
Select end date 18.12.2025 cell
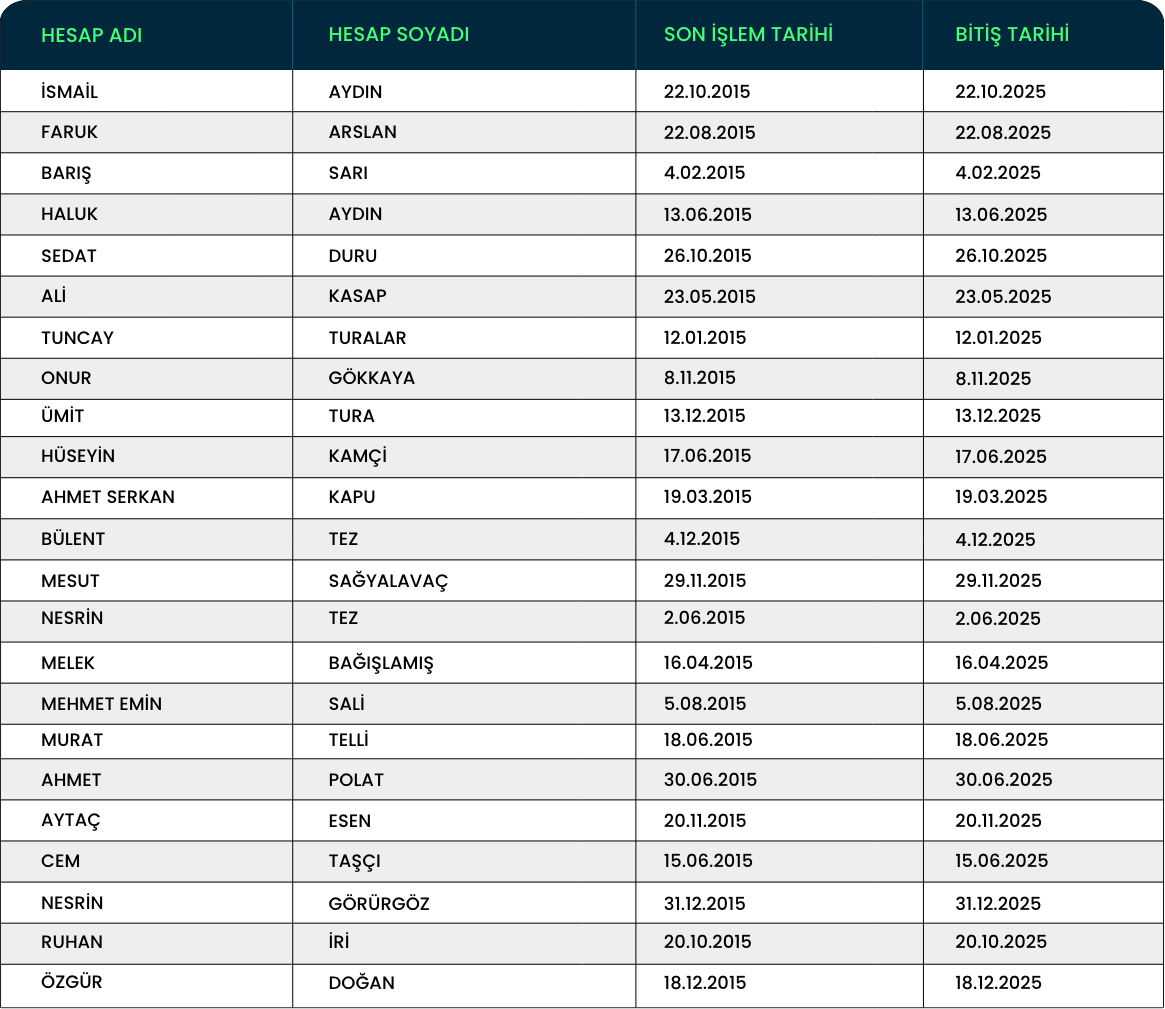pyautogui.click(x=998, y=983)
